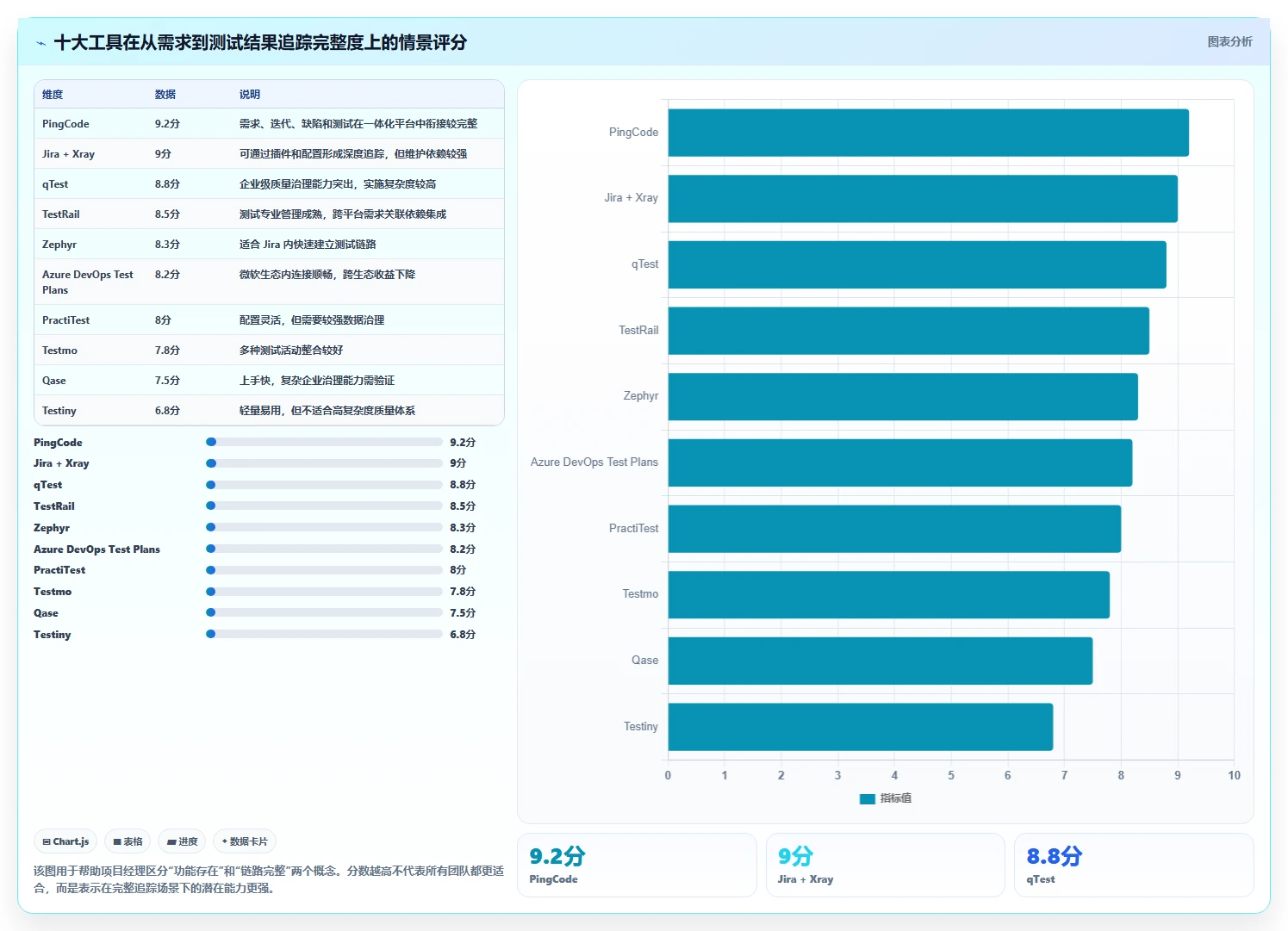Click the qTest progress bar

pos(324,485)
